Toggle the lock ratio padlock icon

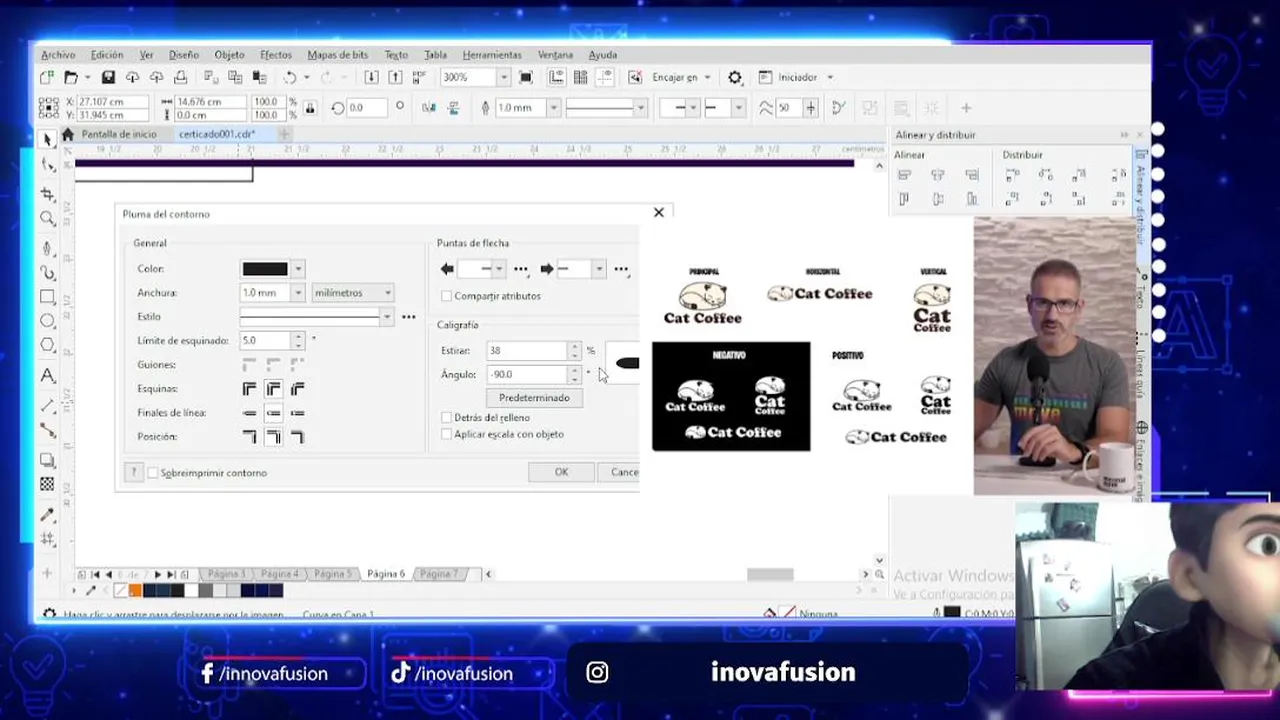(x=310, y=108)
